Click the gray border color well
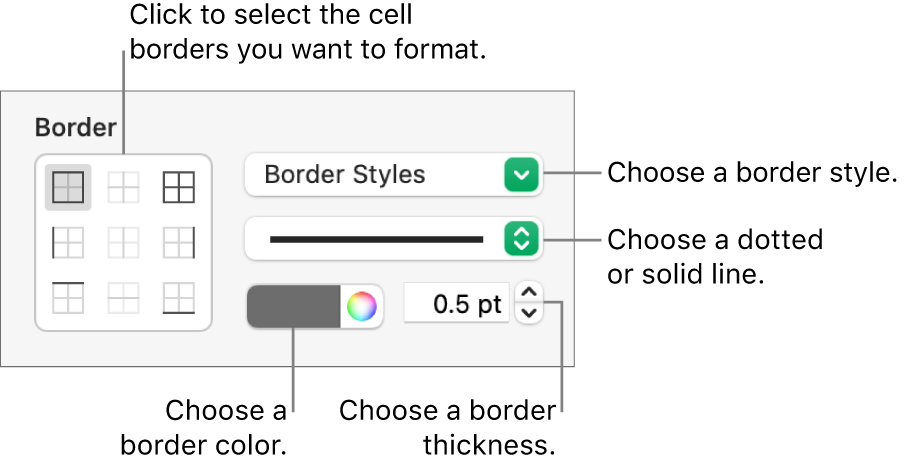Viewport: 912px width, 472px height. click(x=295, y=306)
